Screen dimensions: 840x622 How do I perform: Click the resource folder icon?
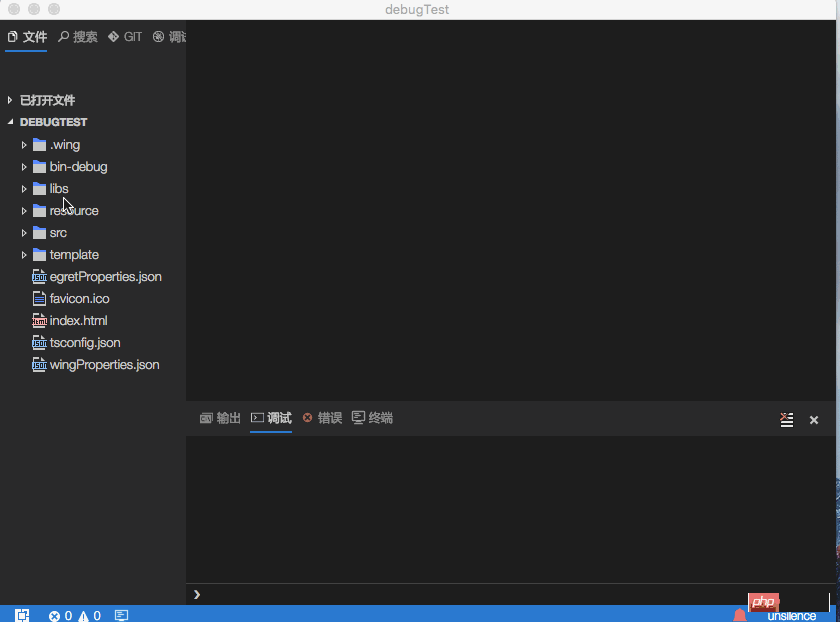pyautogui.click(x=39, y=211)
